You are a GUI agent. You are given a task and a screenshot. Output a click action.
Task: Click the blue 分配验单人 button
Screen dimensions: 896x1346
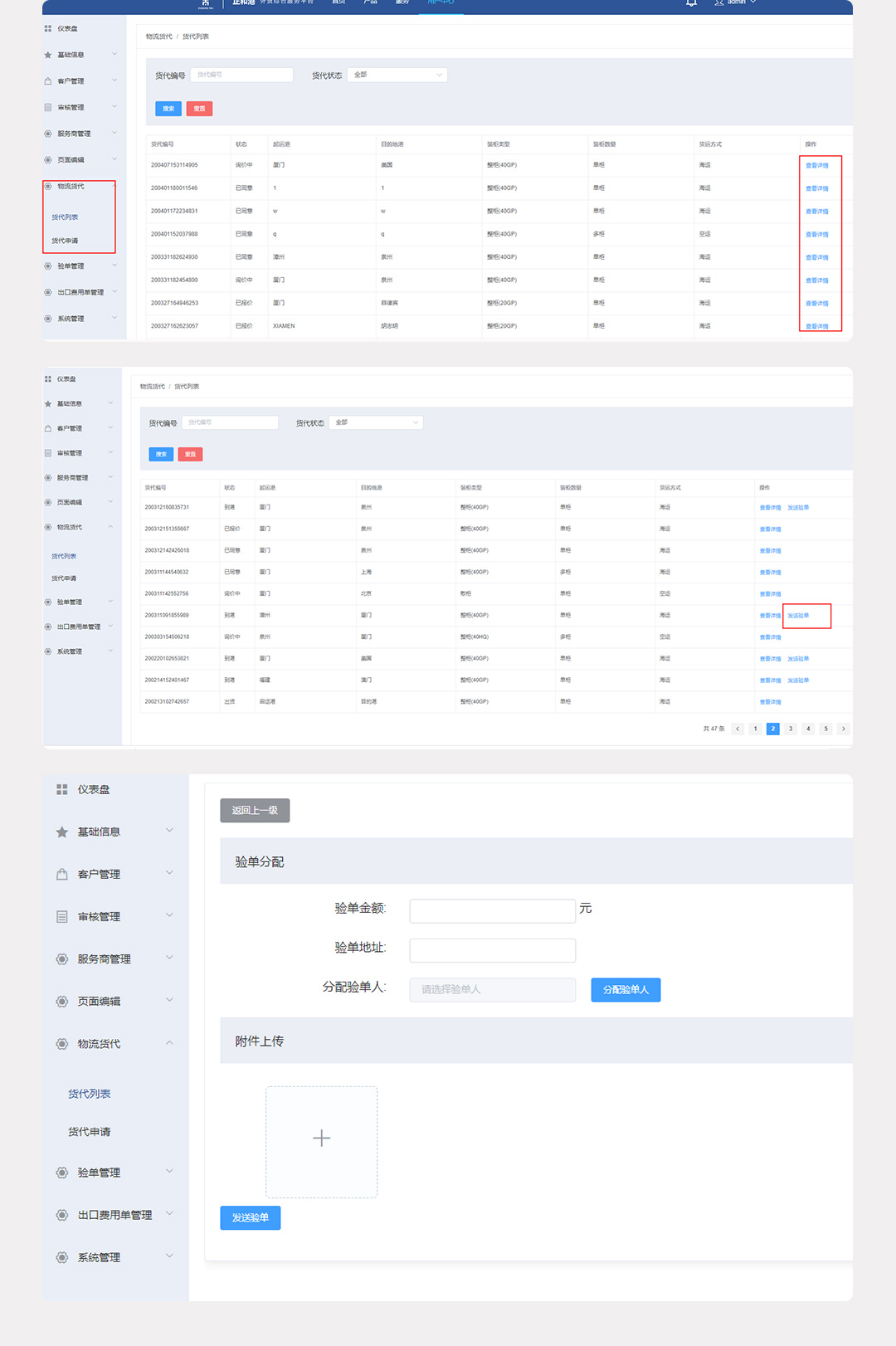tap(626, 989)
